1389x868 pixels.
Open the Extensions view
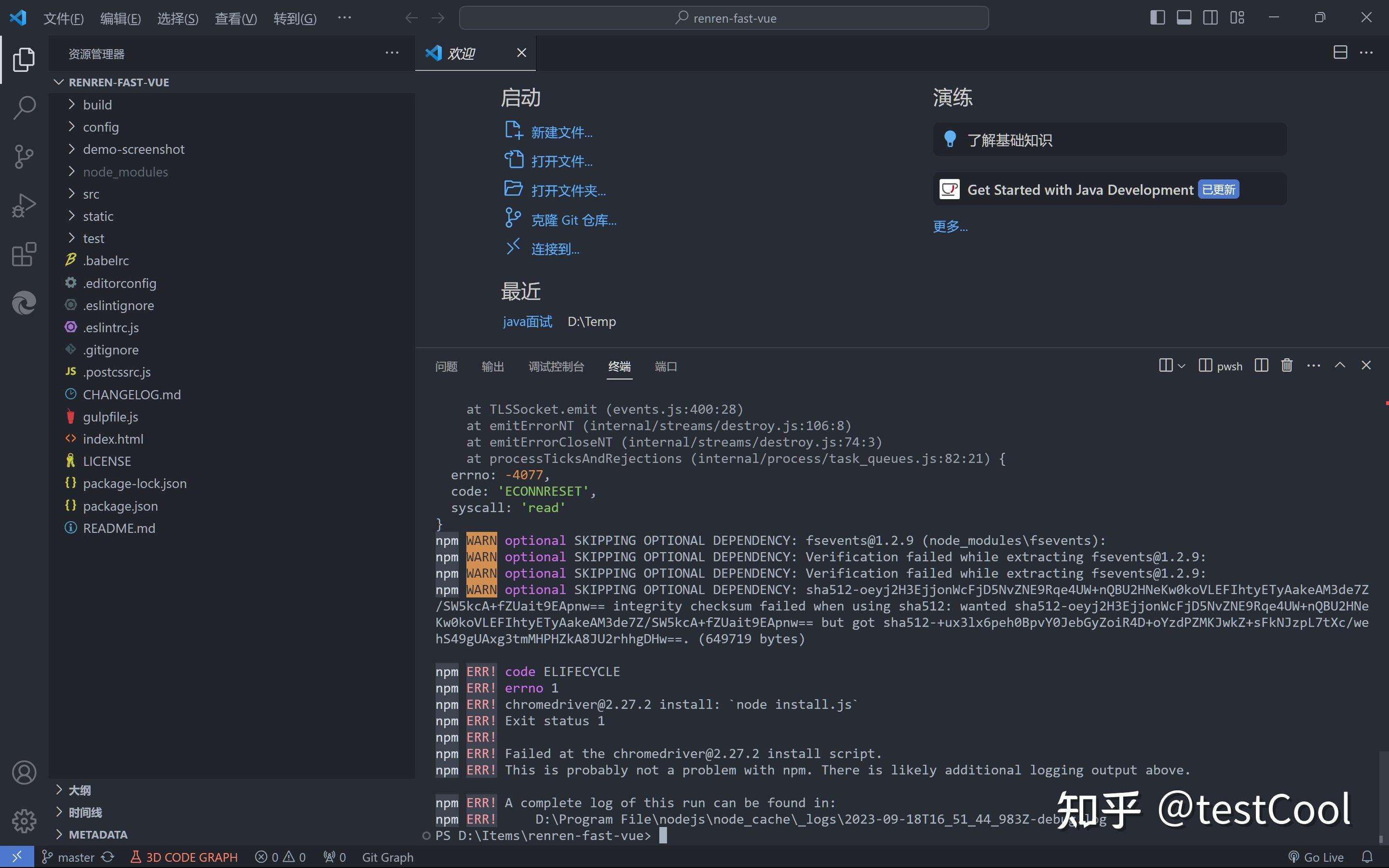pos(24,254)
